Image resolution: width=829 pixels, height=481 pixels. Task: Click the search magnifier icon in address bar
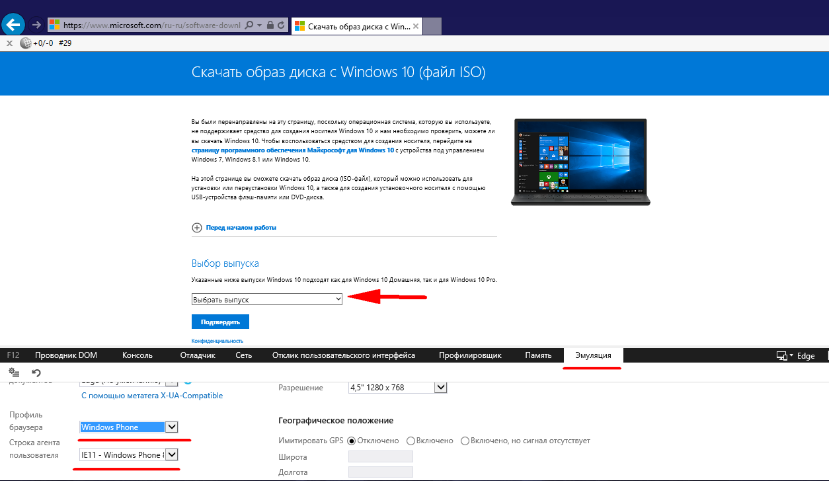point(249,25)
